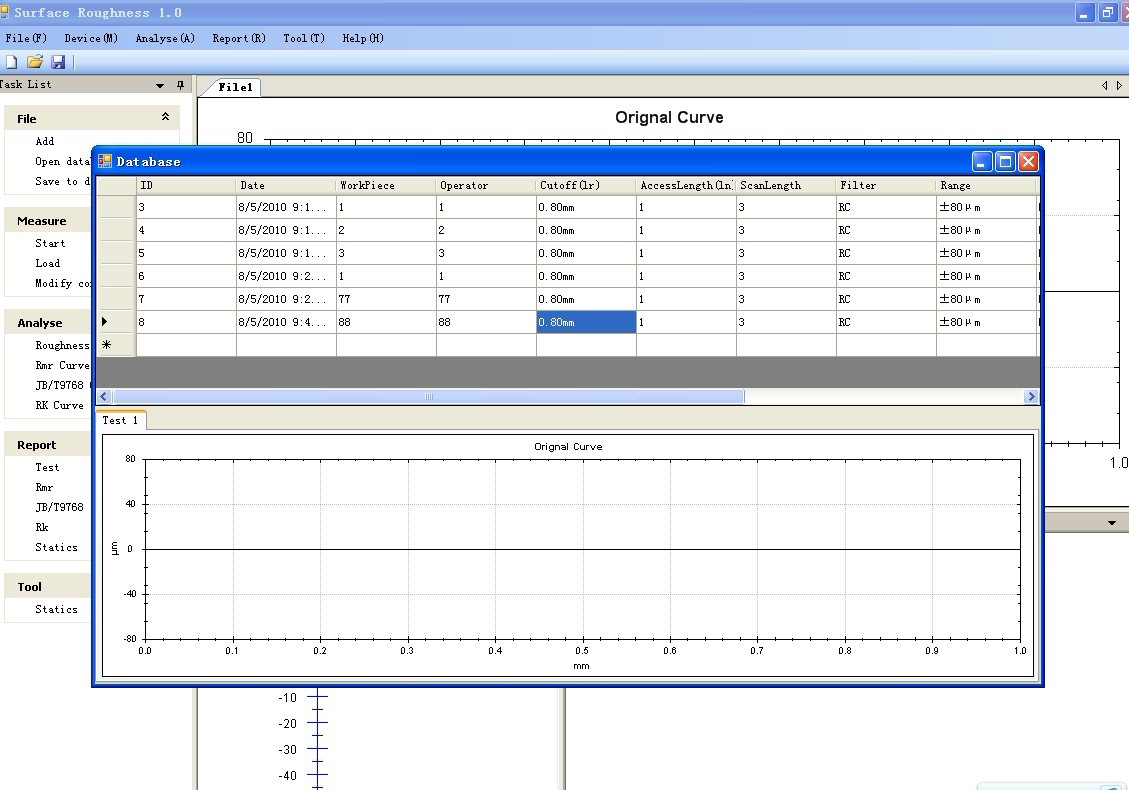
Task: Click the database horizontal scrollbar thumb
Action: 428,397
